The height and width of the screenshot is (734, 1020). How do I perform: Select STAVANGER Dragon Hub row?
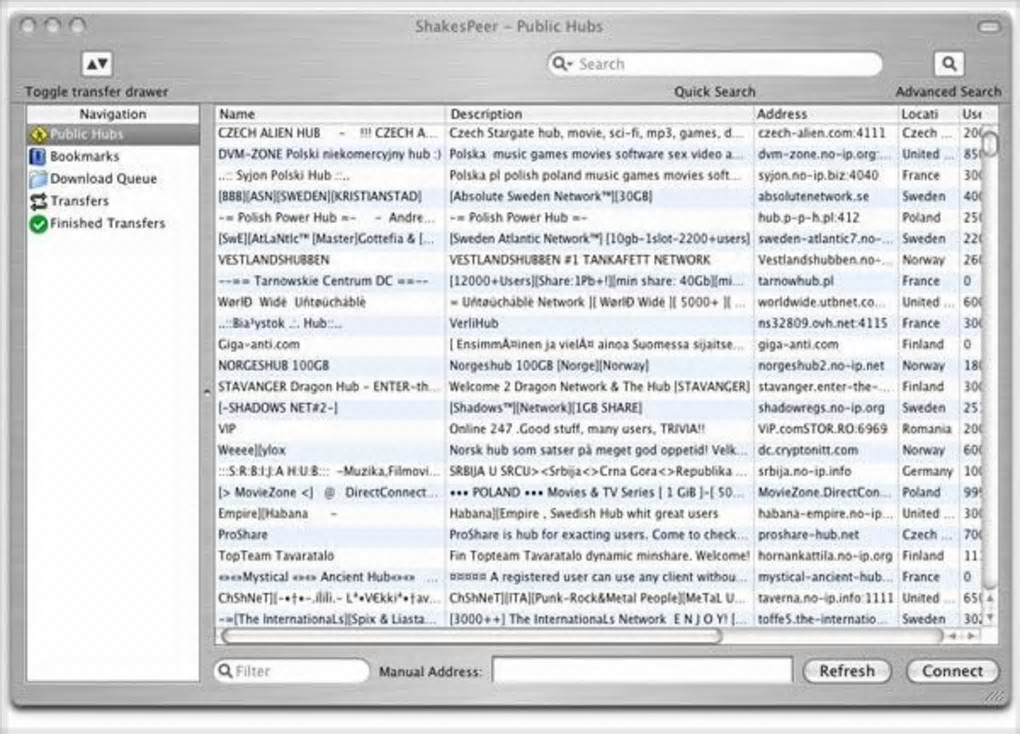[x=598, y=387]
